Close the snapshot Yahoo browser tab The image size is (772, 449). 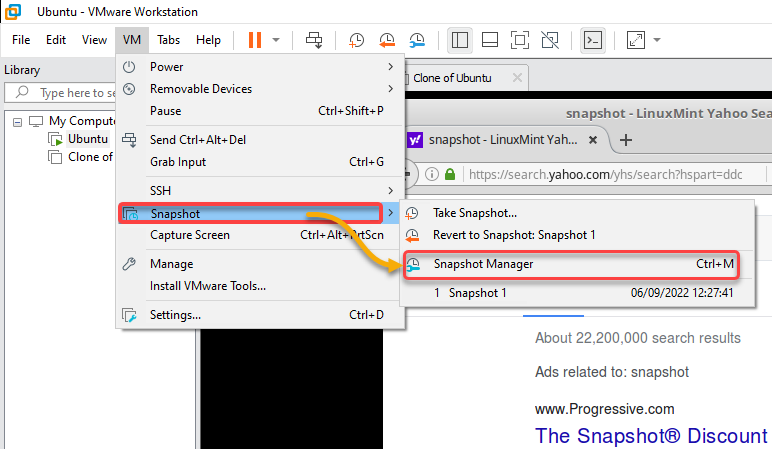click(x=593, y=140)
